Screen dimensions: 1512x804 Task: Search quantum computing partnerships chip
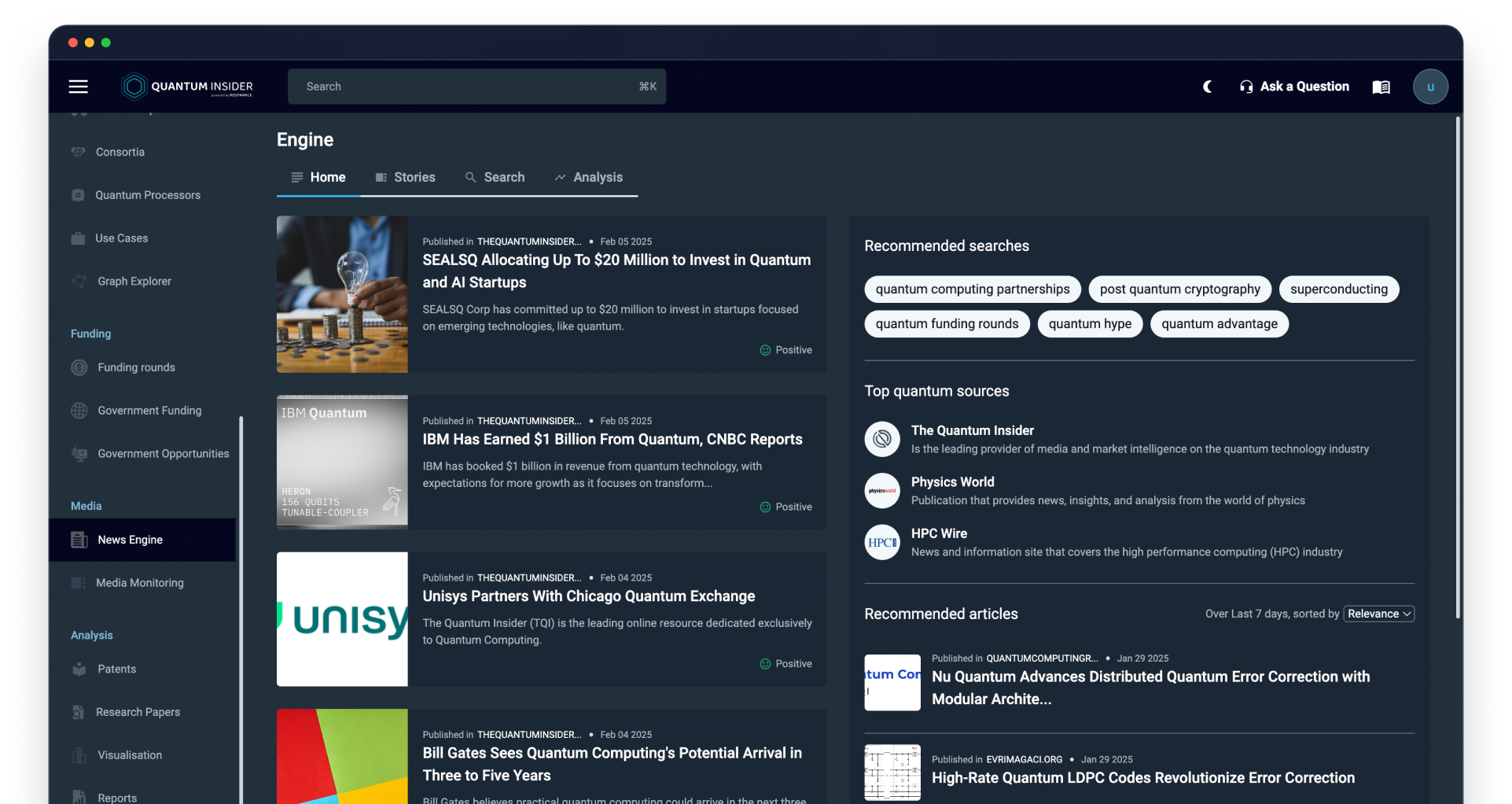click(973, 290)
